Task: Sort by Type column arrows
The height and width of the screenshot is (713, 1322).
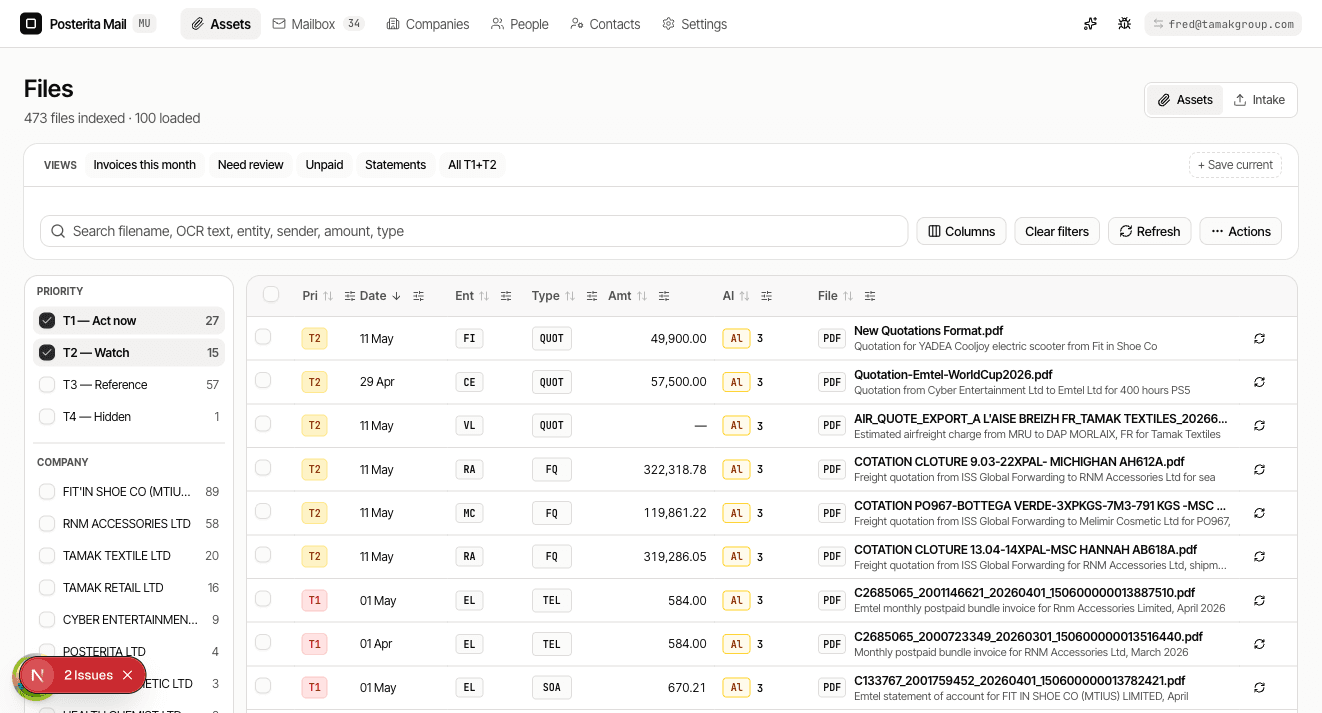Action: tap(570, 296)
